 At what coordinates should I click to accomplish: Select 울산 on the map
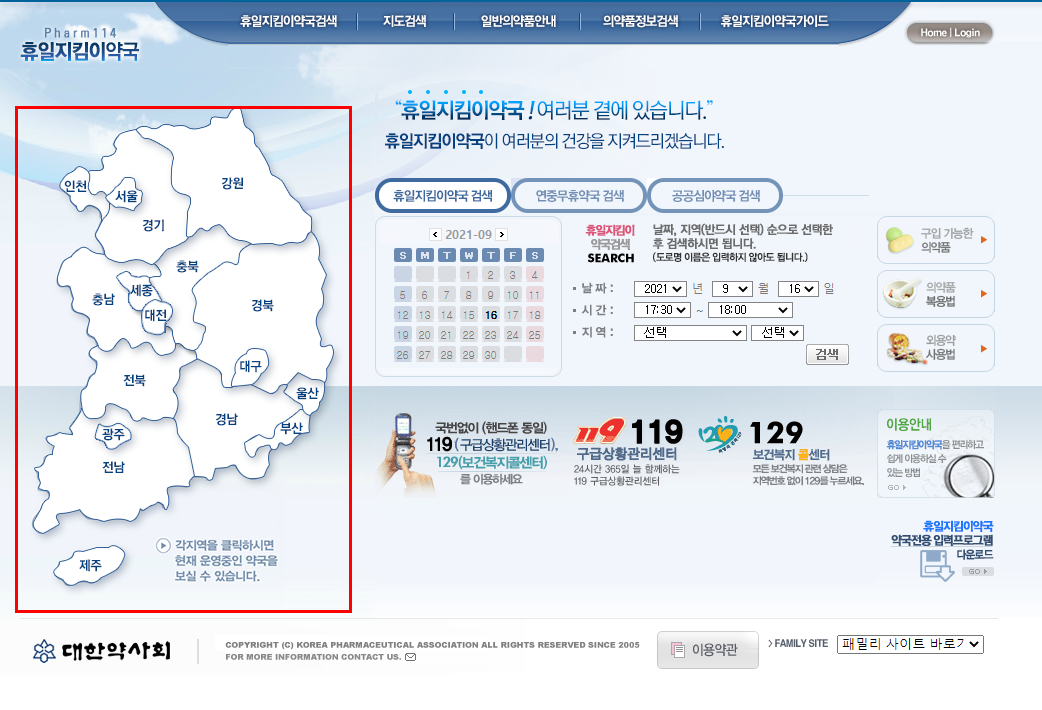[x=307, y=393]
